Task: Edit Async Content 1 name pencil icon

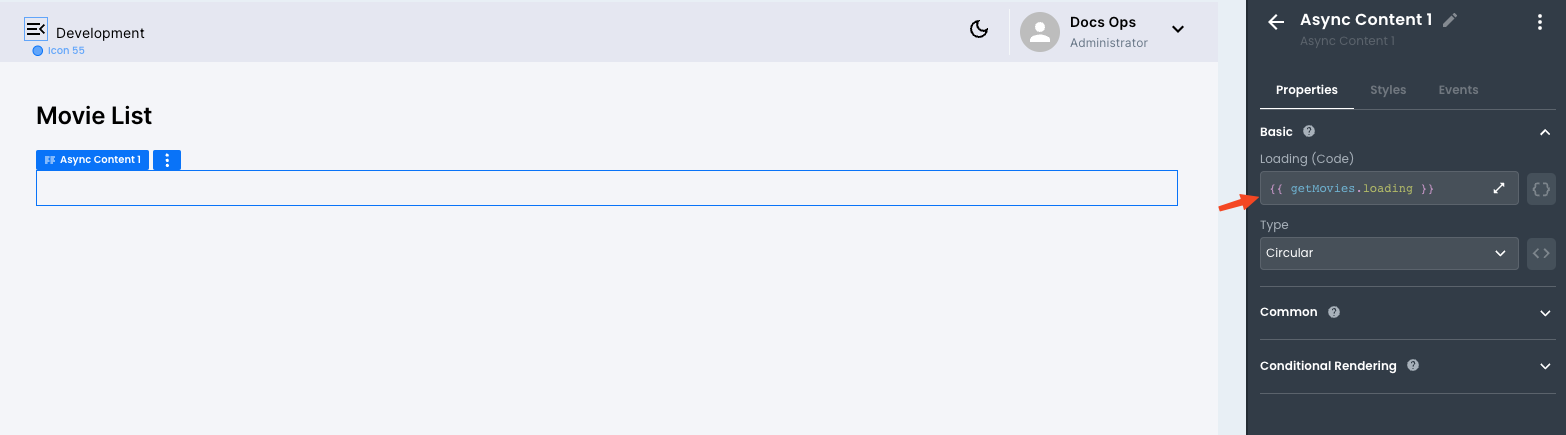Action: coord(1450,20)
